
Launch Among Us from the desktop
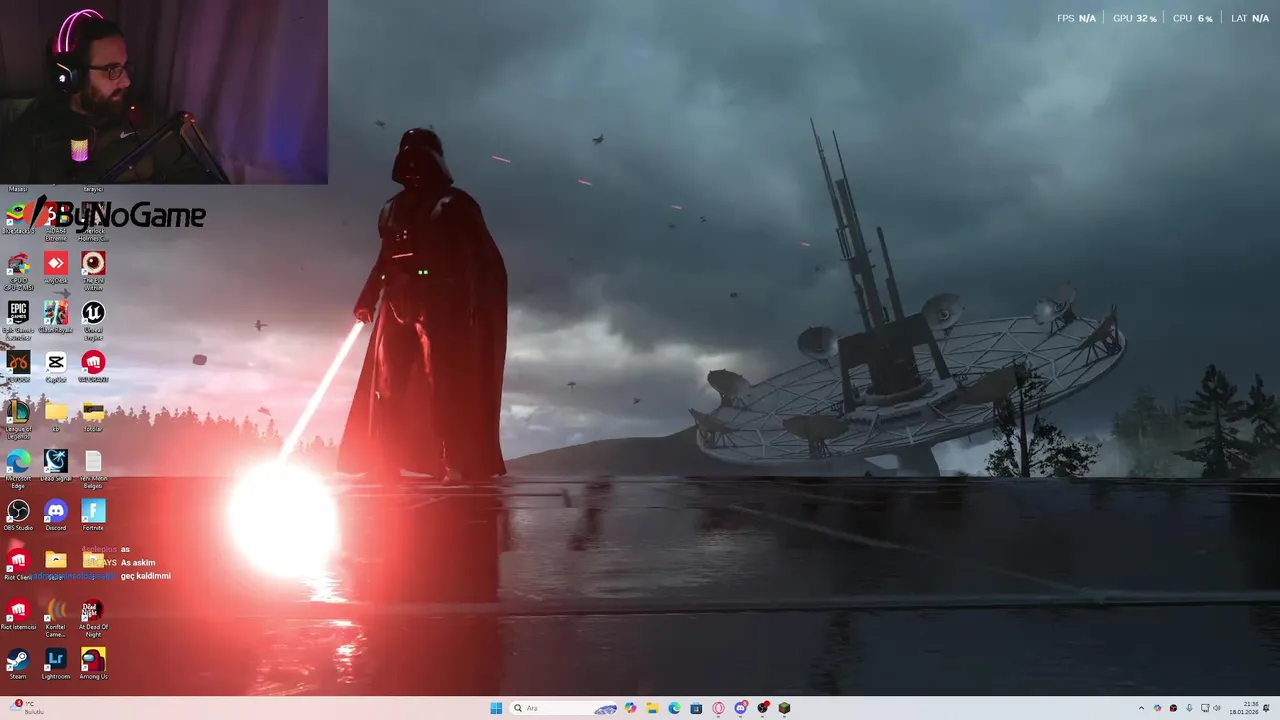[93, 664]
